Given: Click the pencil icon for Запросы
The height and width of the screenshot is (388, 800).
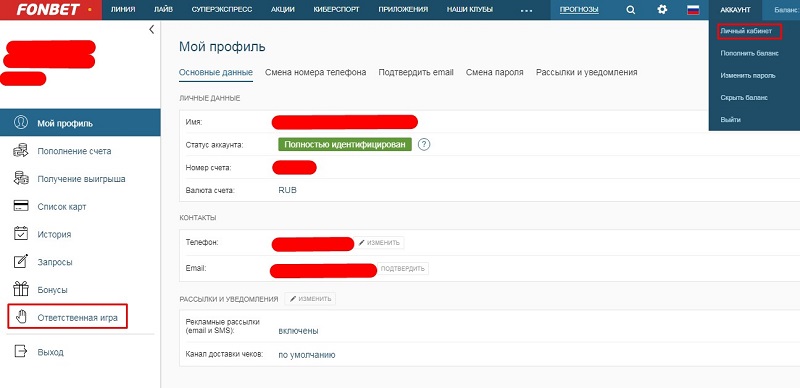Looking at the screenshot, I should pyautogui.click(x=20, y=261).
